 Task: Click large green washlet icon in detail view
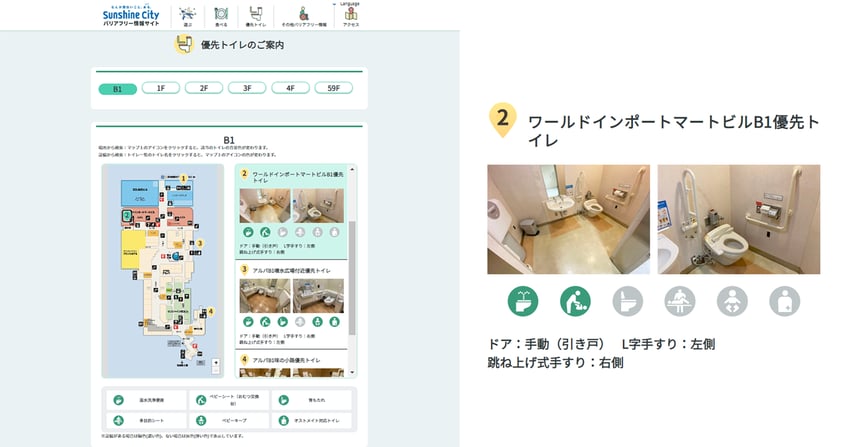(523, 301)
